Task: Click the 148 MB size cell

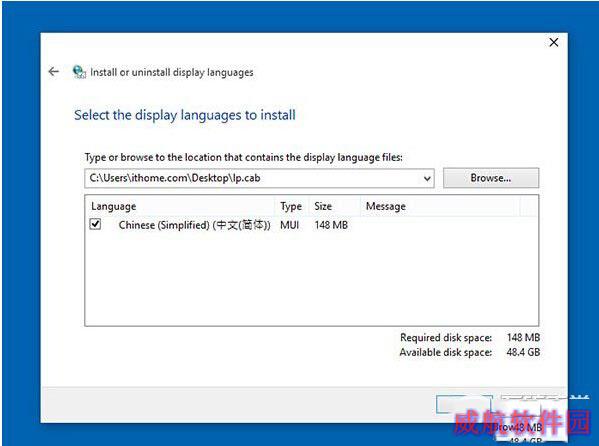Action: pyautogui.click(x=331, y=225)
